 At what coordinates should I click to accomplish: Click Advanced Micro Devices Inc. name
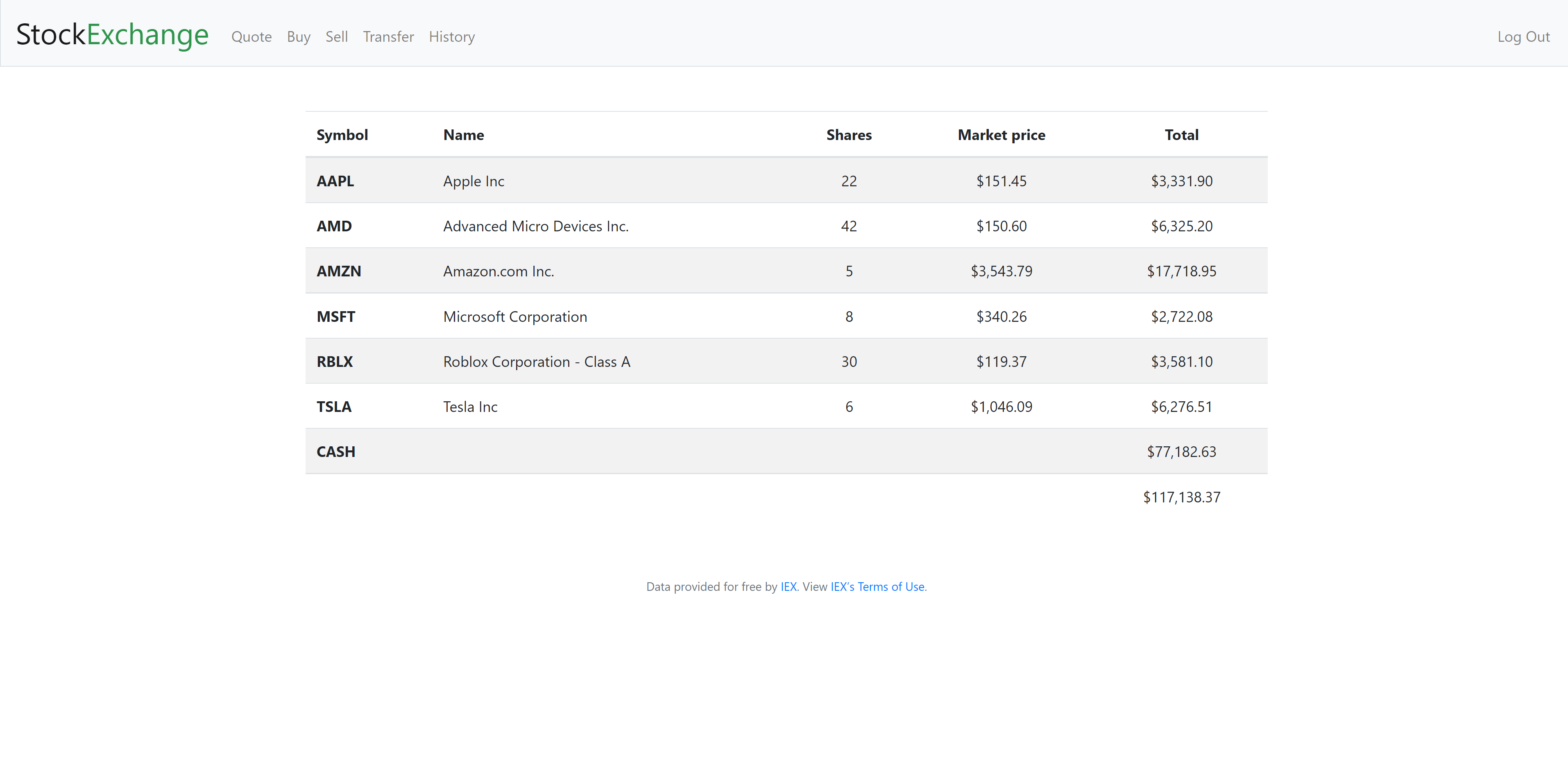pyautogui.click(x=536, y=226)
